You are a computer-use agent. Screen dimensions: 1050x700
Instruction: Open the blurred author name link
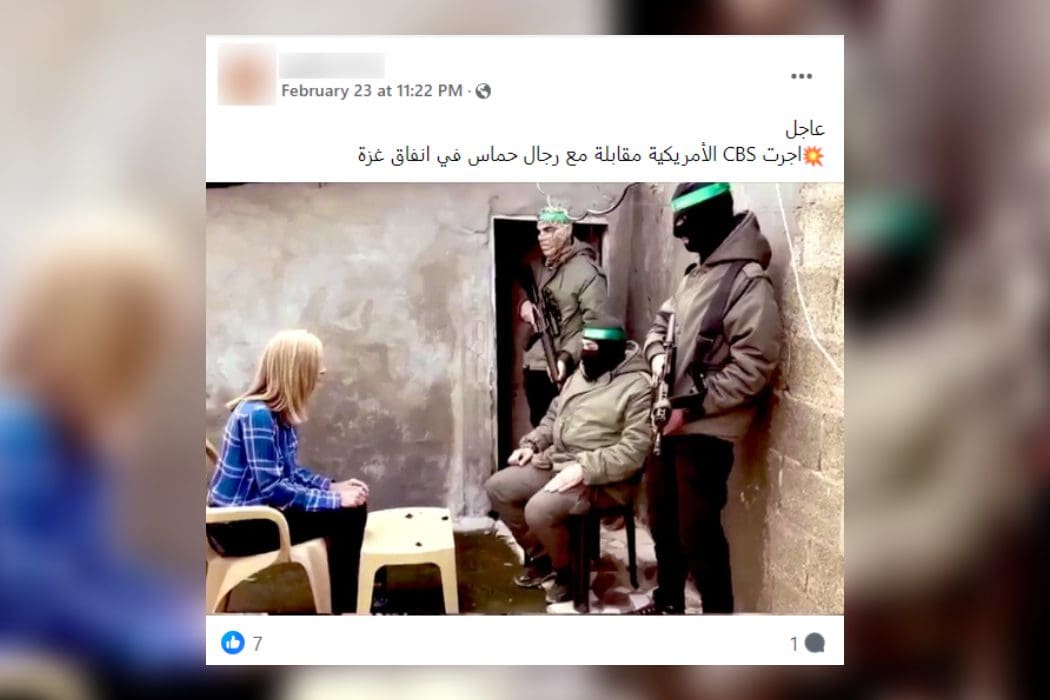pyautogui.click(x=332, y=65)
